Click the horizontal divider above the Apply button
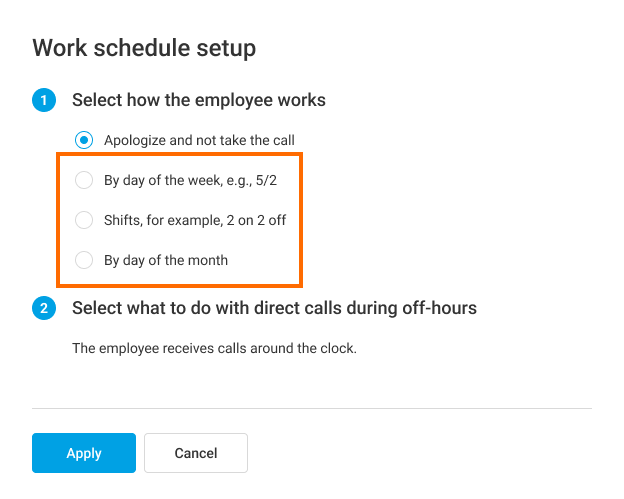This screenshot has width=624, height=499. [x=312, y=408]
